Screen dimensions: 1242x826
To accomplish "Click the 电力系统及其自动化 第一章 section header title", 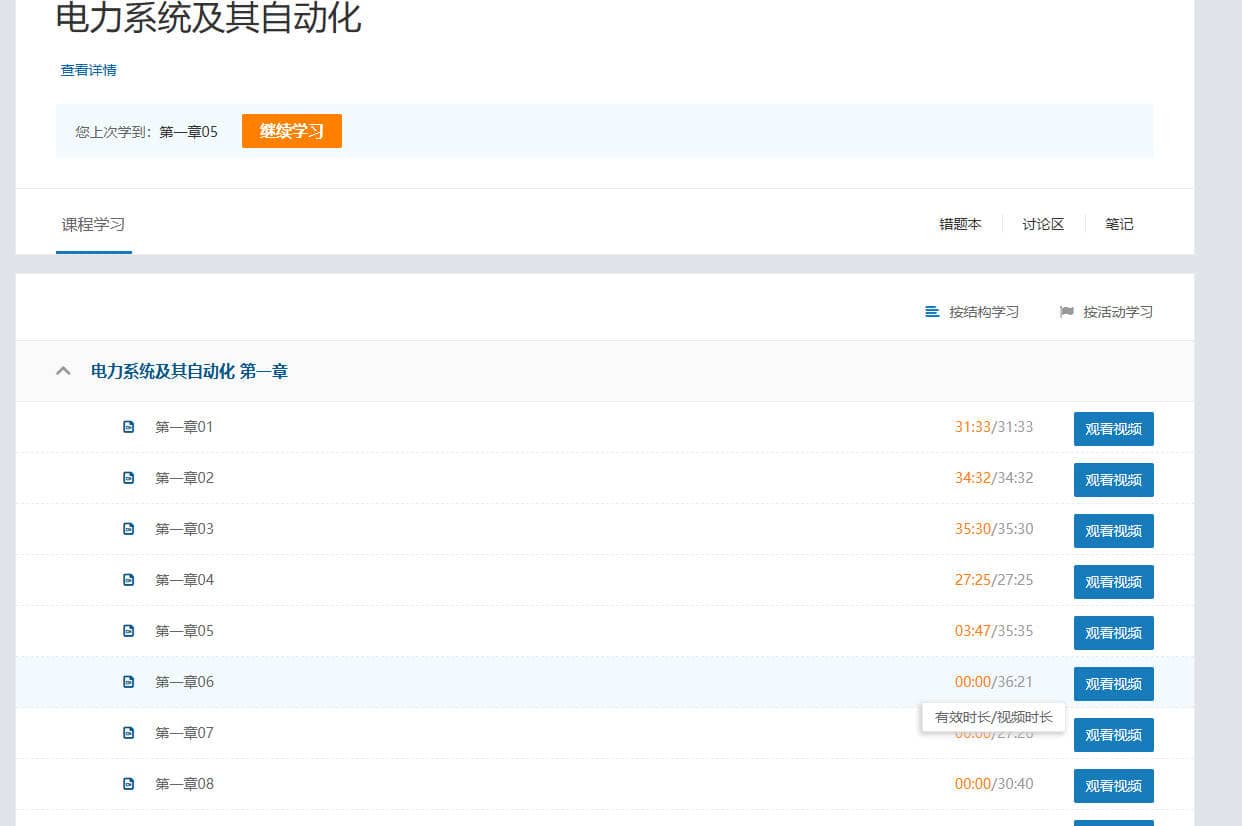I will [x=189, y=371].
